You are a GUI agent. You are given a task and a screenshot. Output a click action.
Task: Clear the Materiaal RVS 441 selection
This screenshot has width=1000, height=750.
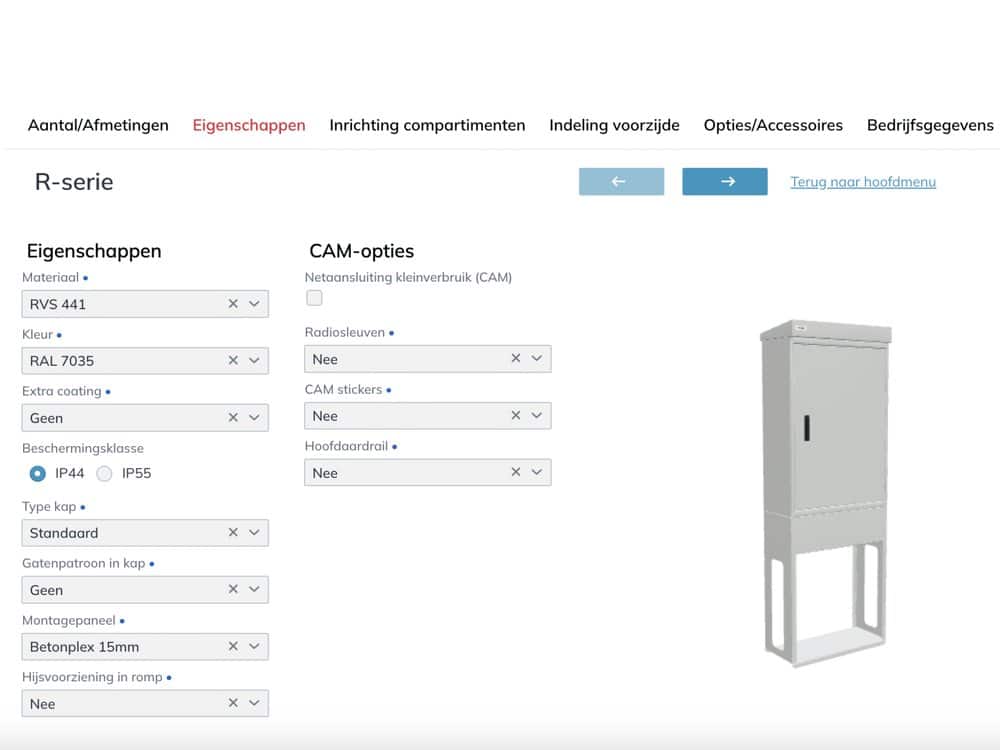coord(233,304)
